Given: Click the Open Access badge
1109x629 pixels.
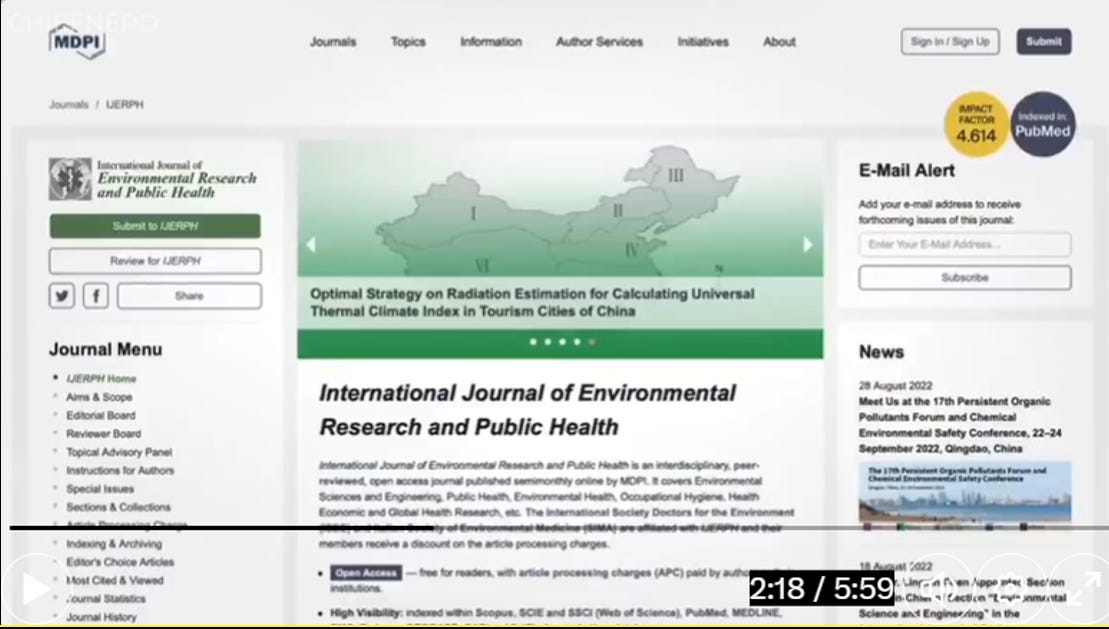Looking at the screenshot, I should pyautogui.click(x=366, y=573).
